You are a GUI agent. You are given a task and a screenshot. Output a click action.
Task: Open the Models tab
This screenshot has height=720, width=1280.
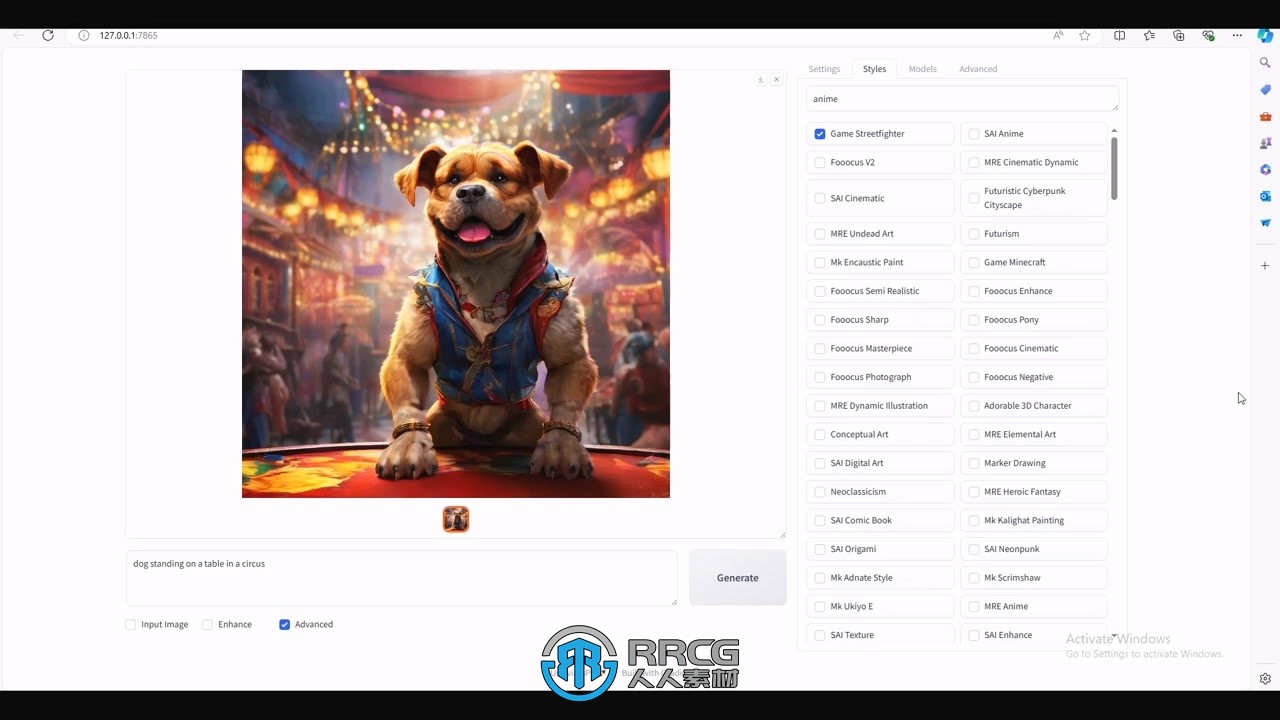click(x=922, y=69)
